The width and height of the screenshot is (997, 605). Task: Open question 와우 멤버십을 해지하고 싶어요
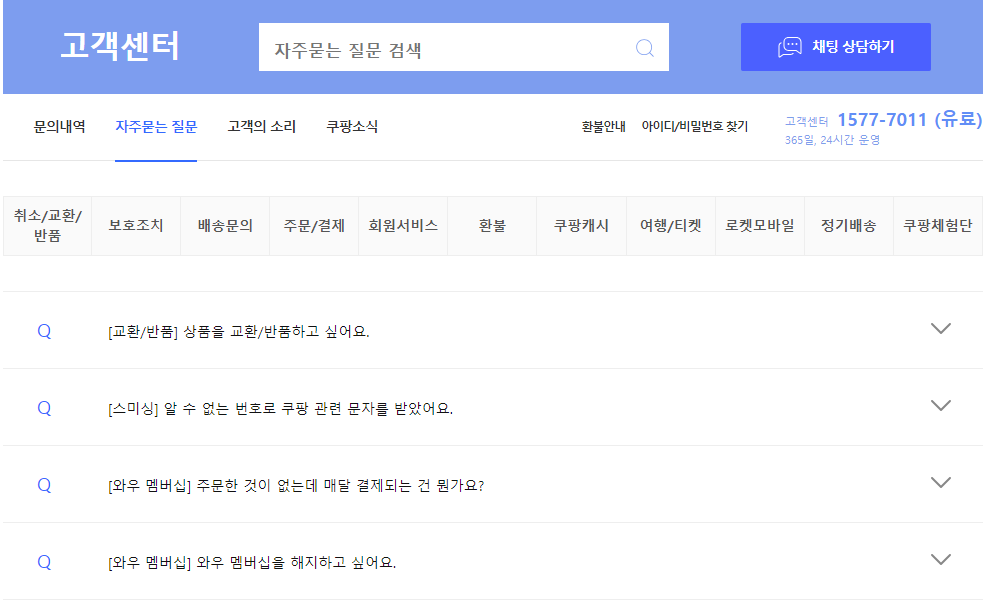pos(252,562)
